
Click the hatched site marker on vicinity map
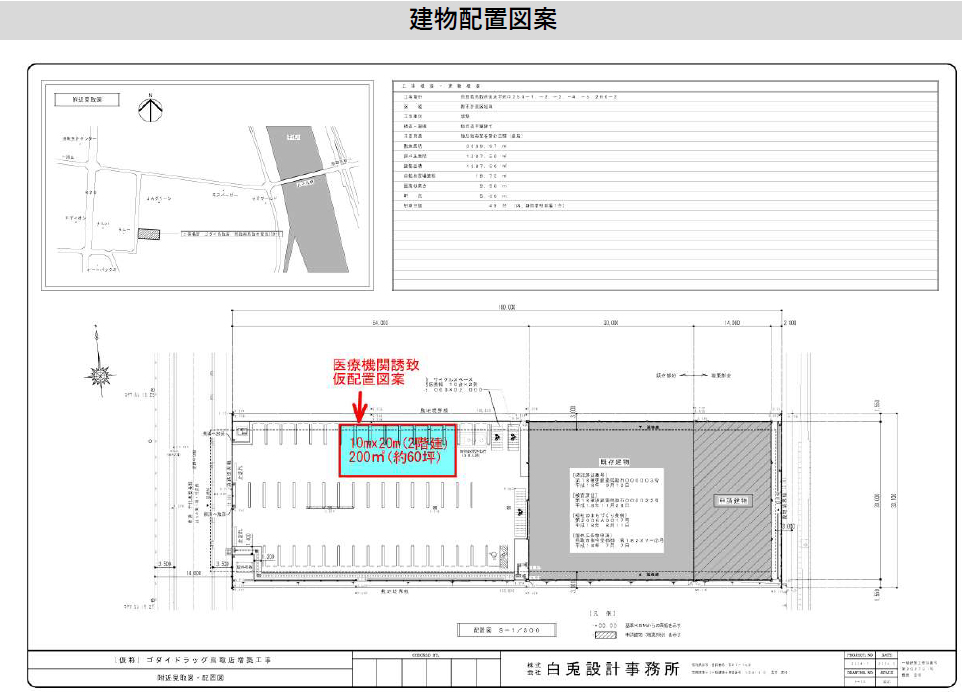tap(149, 233)
